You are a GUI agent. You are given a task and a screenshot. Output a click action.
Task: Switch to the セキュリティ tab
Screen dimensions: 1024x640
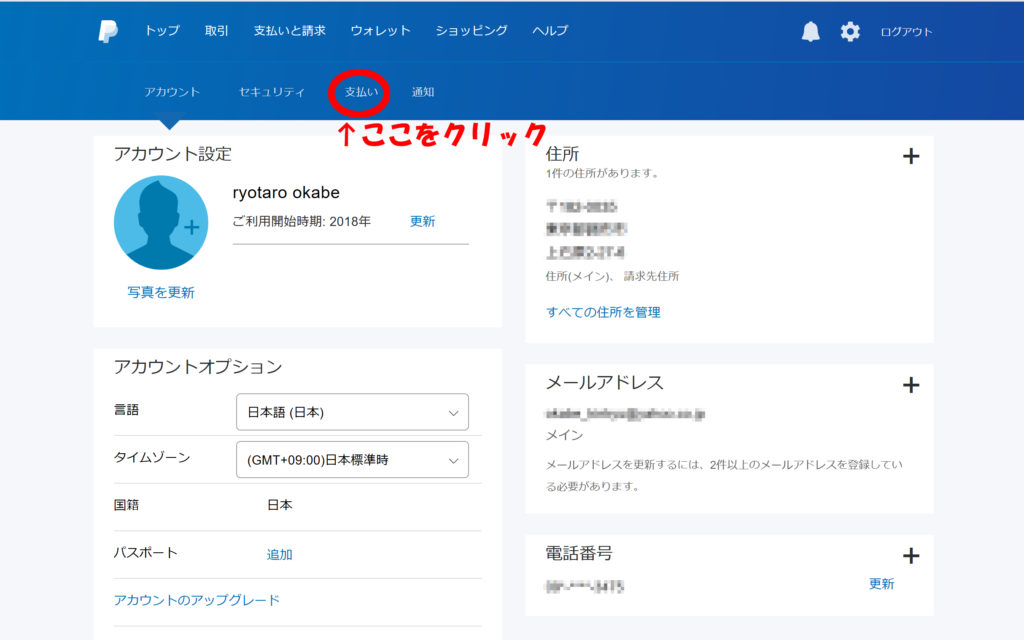tap(272, 92)
